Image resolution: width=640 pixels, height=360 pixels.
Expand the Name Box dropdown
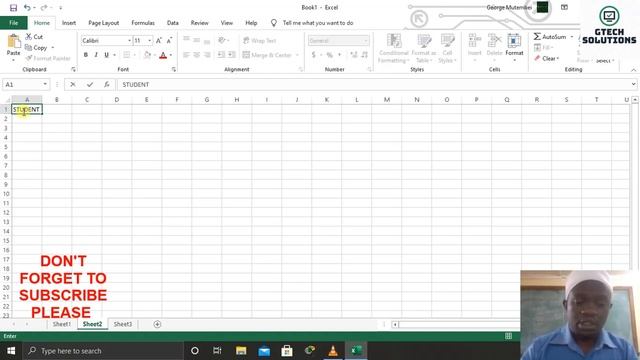45,84
